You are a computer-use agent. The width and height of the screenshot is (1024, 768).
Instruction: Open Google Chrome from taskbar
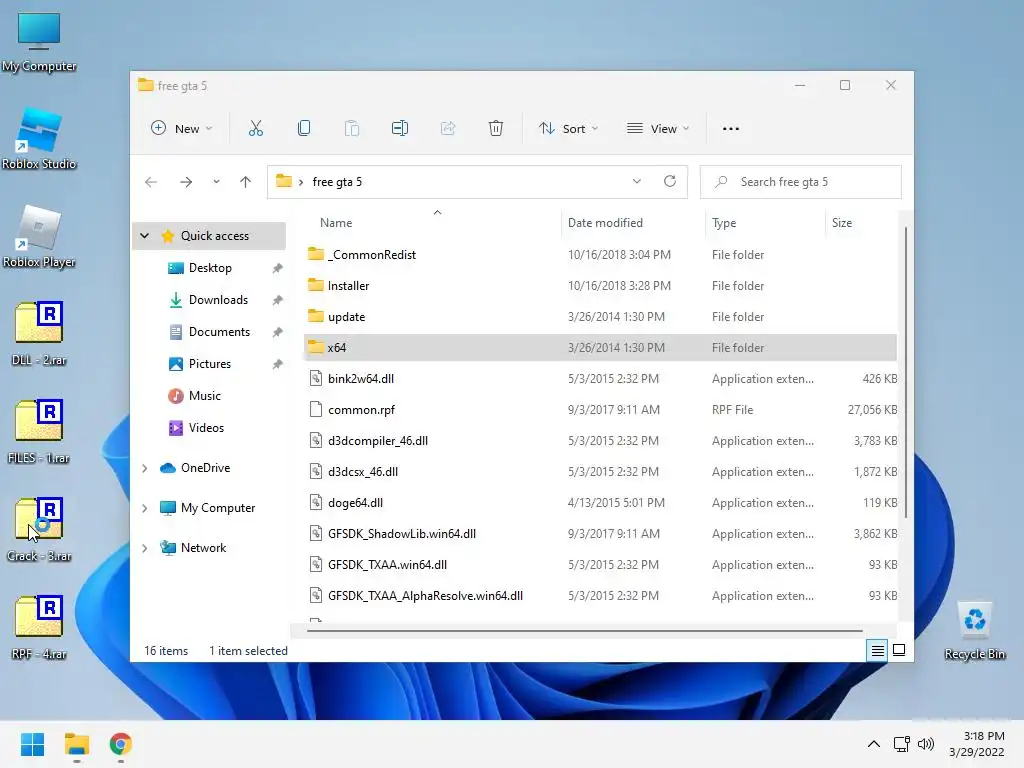pyautogui.click(x=120, y=744)
